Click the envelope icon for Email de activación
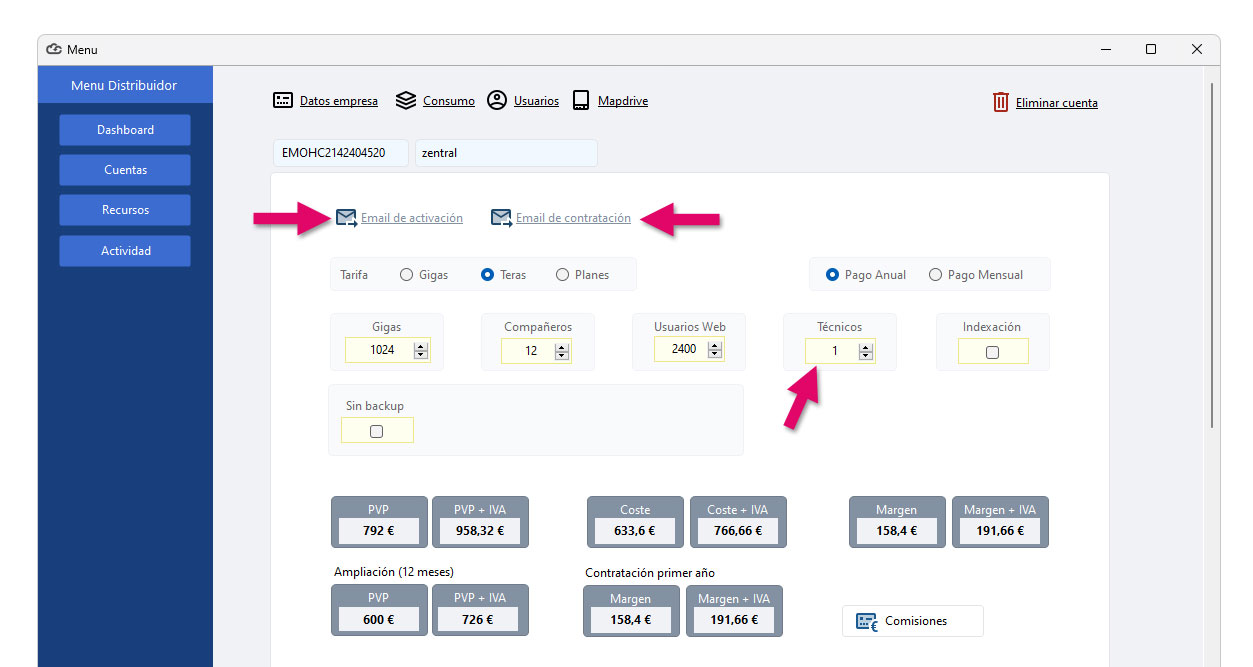Viewport: 1253px width, 667px height. point(346,218)
